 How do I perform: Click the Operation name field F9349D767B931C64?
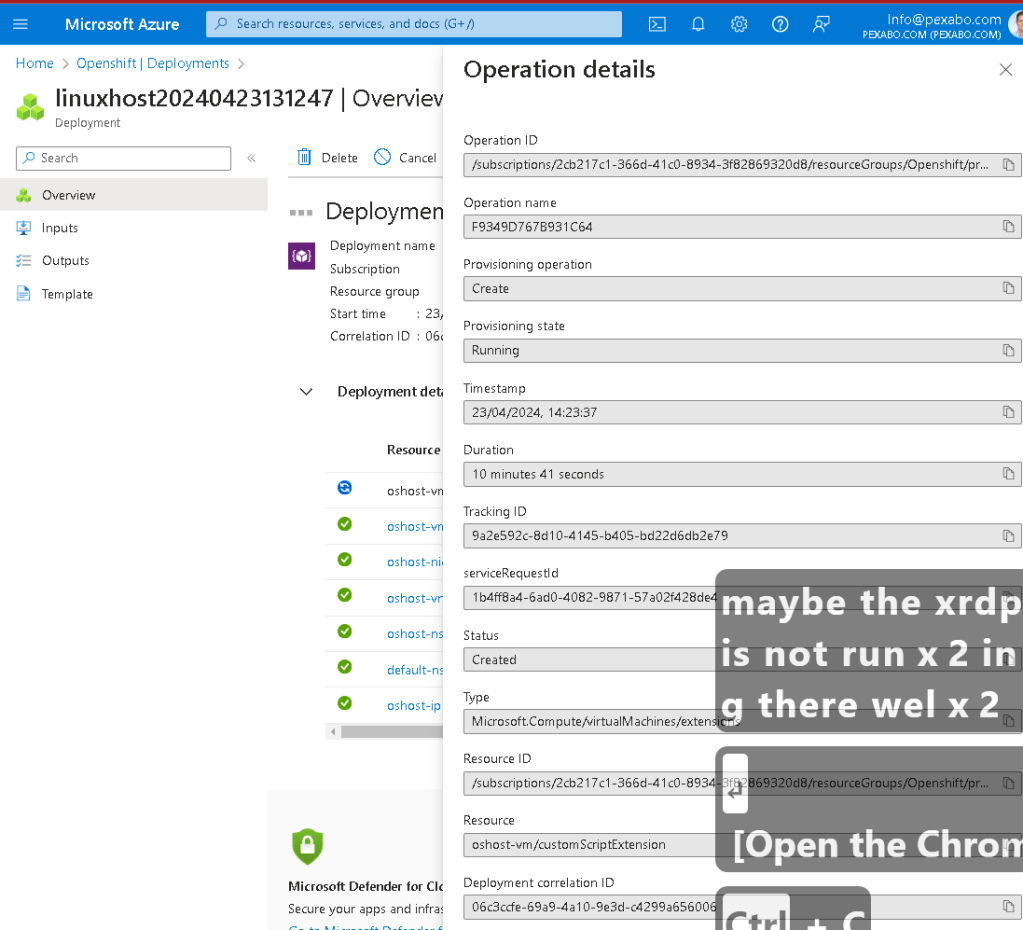pyautogui.click(x=742, y=226)
